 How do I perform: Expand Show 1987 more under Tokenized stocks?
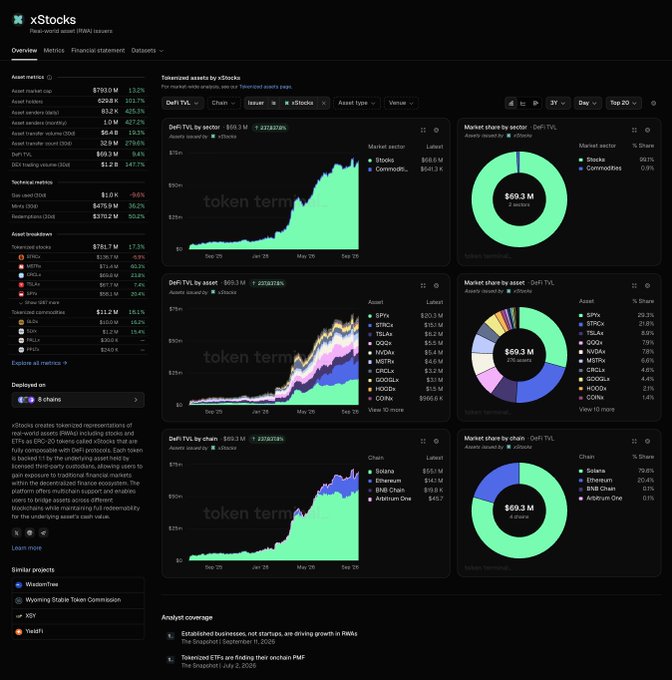[39, 303]
